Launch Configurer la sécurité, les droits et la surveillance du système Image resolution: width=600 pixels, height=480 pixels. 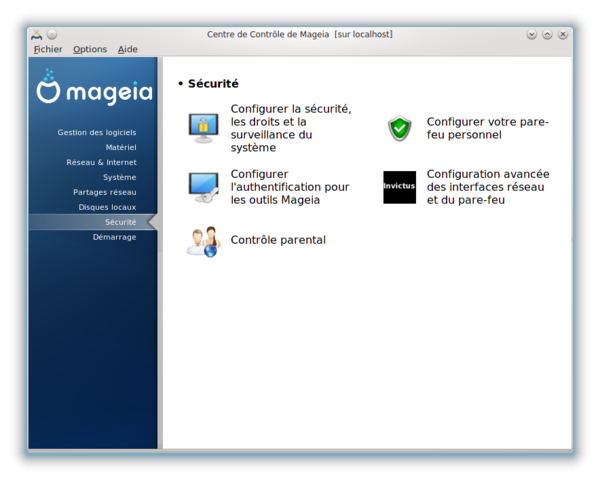coord(291,128)
